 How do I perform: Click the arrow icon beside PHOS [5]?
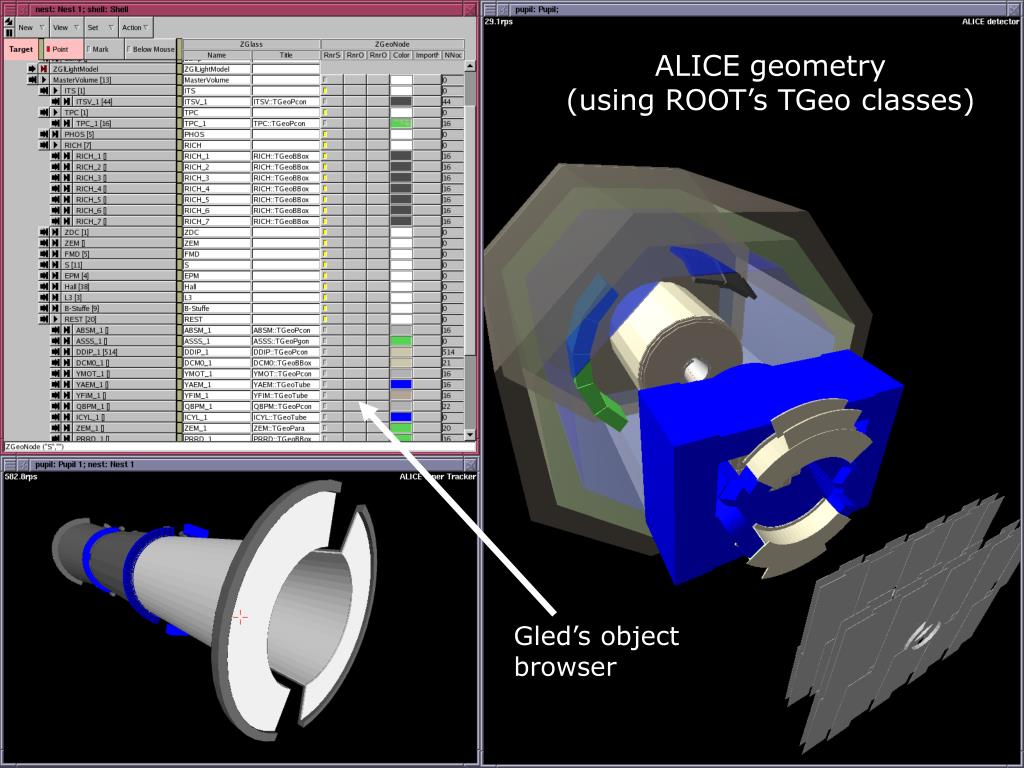click(x=44, y=134)
